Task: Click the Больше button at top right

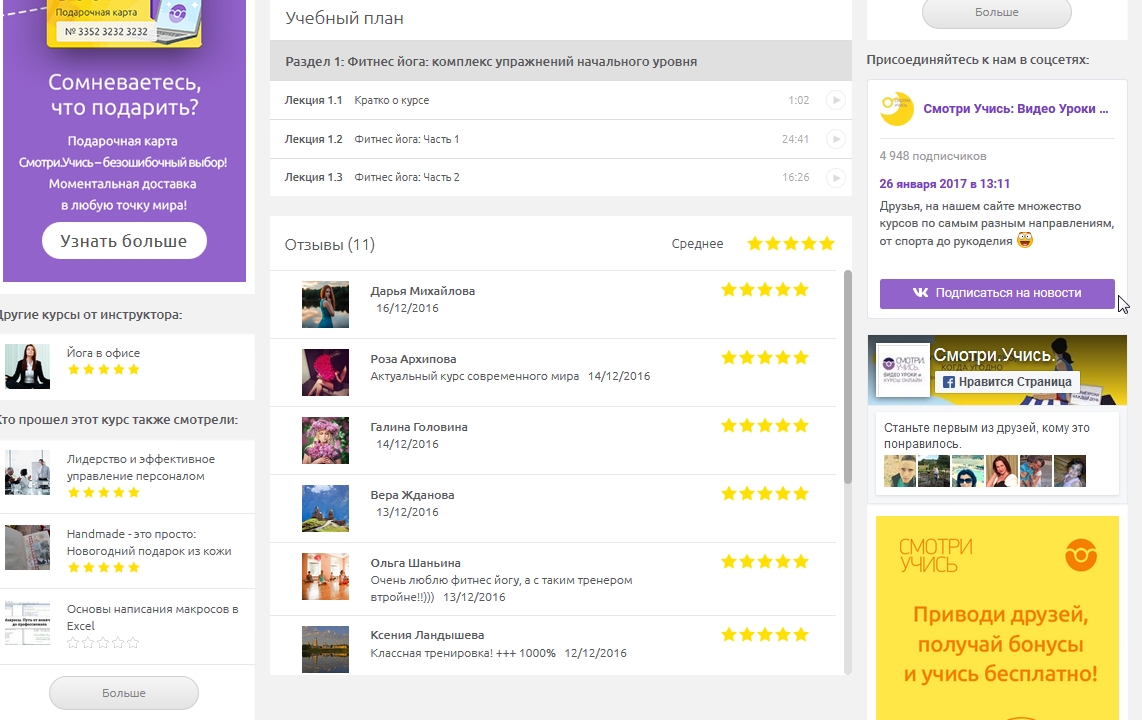Action: coord(996,12)
